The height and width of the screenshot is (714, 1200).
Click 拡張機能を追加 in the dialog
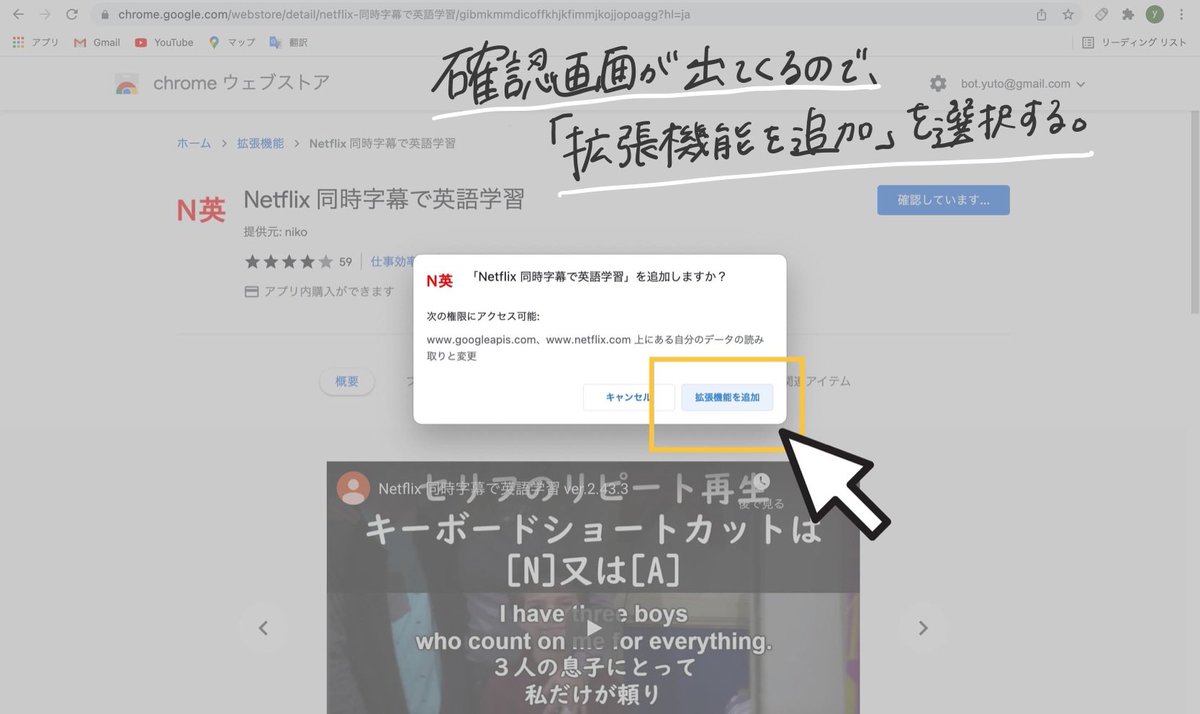coord(727,397)
